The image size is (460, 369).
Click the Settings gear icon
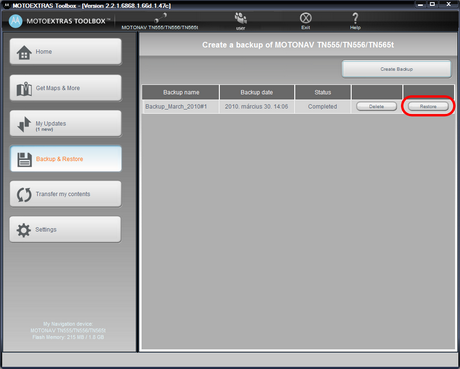[24, 230]
